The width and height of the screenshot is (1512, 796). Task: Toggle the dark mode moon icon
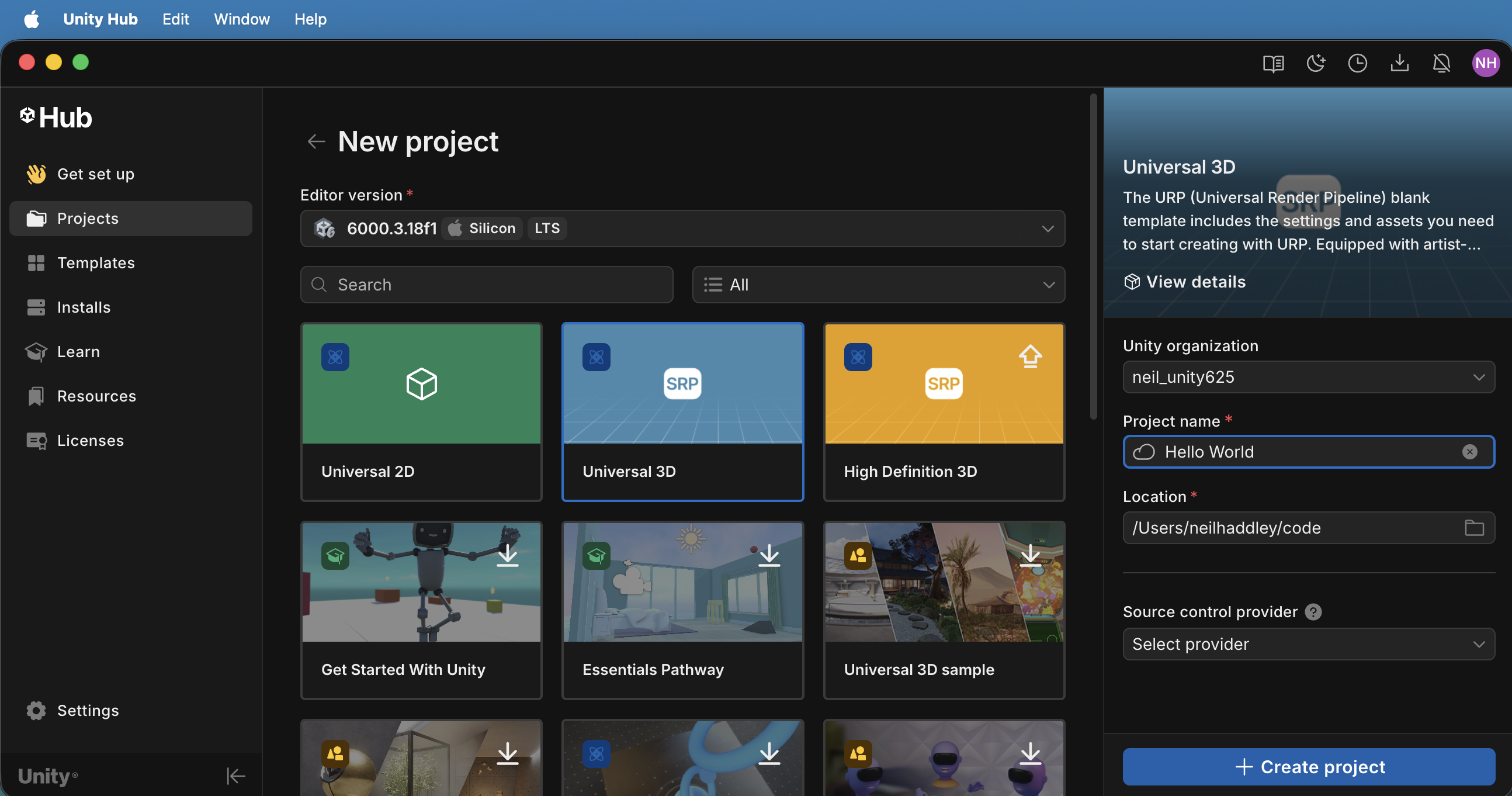tap(1315, 63)
